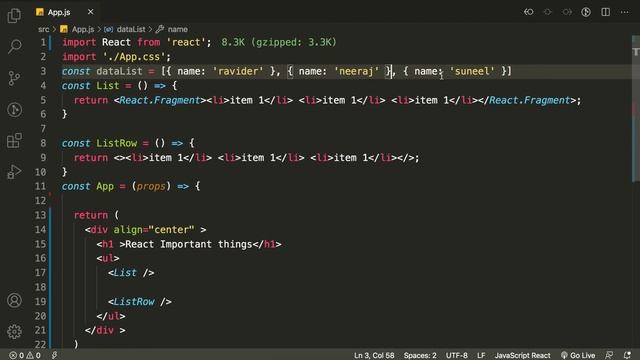
Task: Click the <List /> tag on line 17
Action: pos(131,273)
